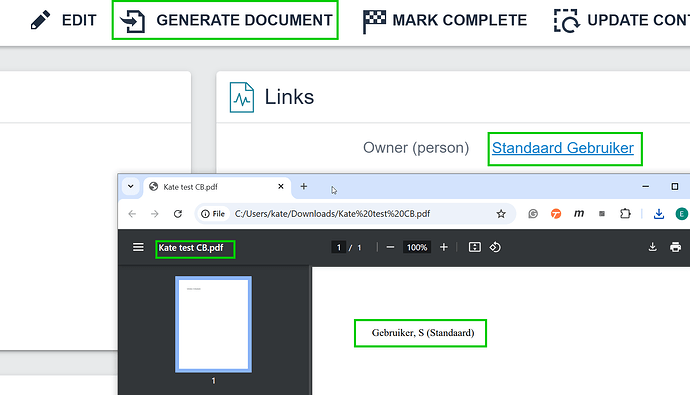Image resolution: width=690 pixels, height=395 pixels.
Task: Open the browser extensions puzzle icon
Action: tap(625, 214)
